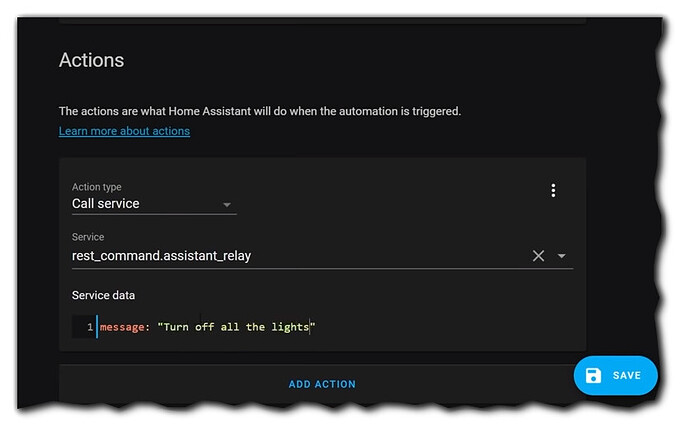Click the "Turn off all the lights" string

(236, 327)
